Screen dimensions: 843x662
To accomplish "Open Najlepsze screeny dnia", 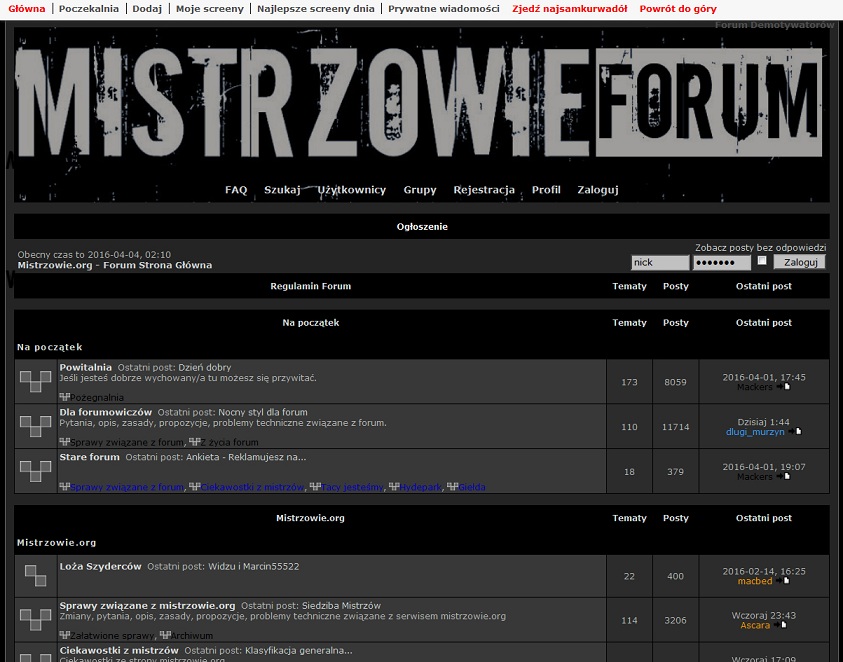I will coord(316,9).
